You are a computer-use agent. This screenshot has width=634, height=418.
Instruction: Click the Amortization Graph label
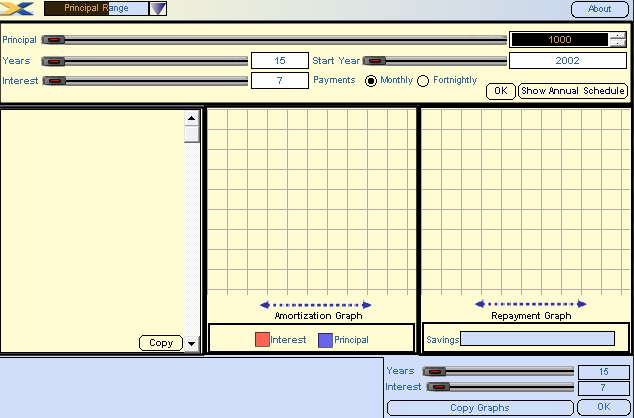tap(319, 316)
